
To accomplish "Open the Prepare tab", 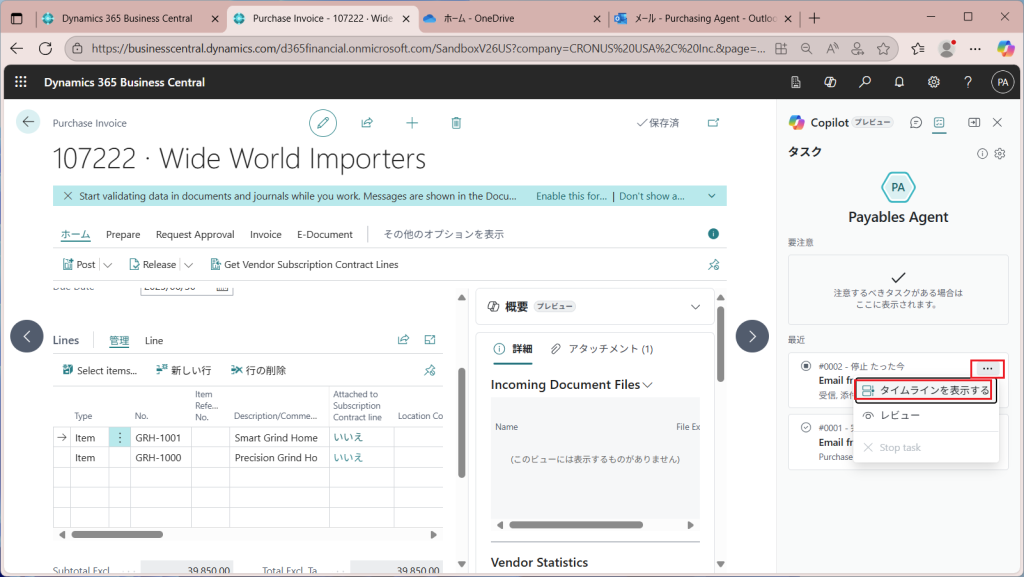I will (123, 234).
